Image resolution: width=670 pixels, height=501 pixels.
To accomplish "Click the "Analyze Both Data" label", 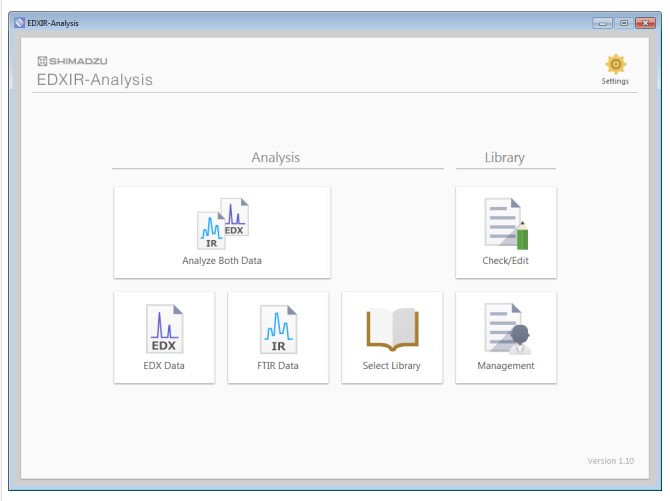I will pos(222,261).
